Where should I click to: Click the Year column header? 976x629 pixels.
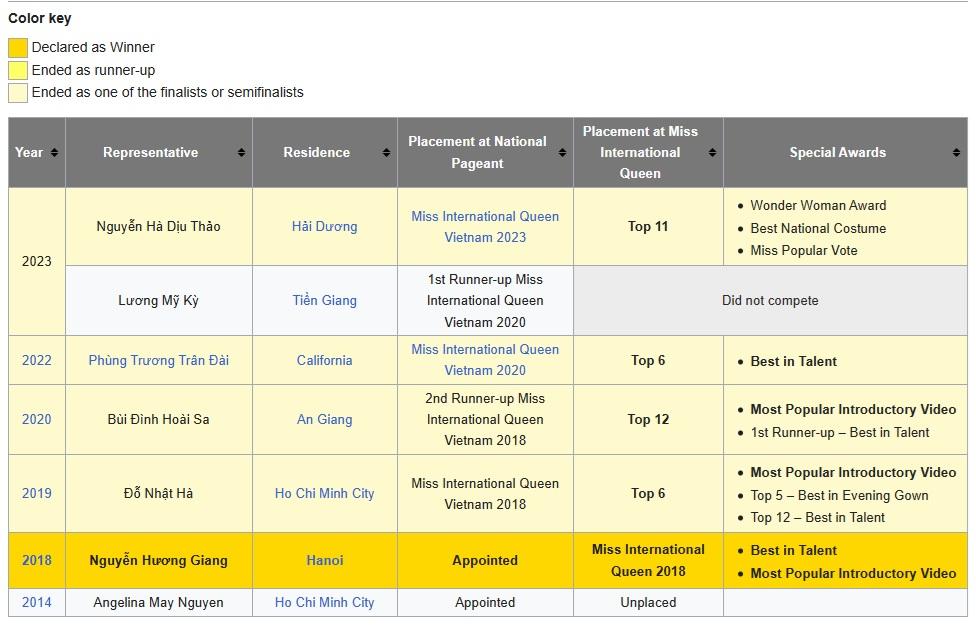coord(37,152)
